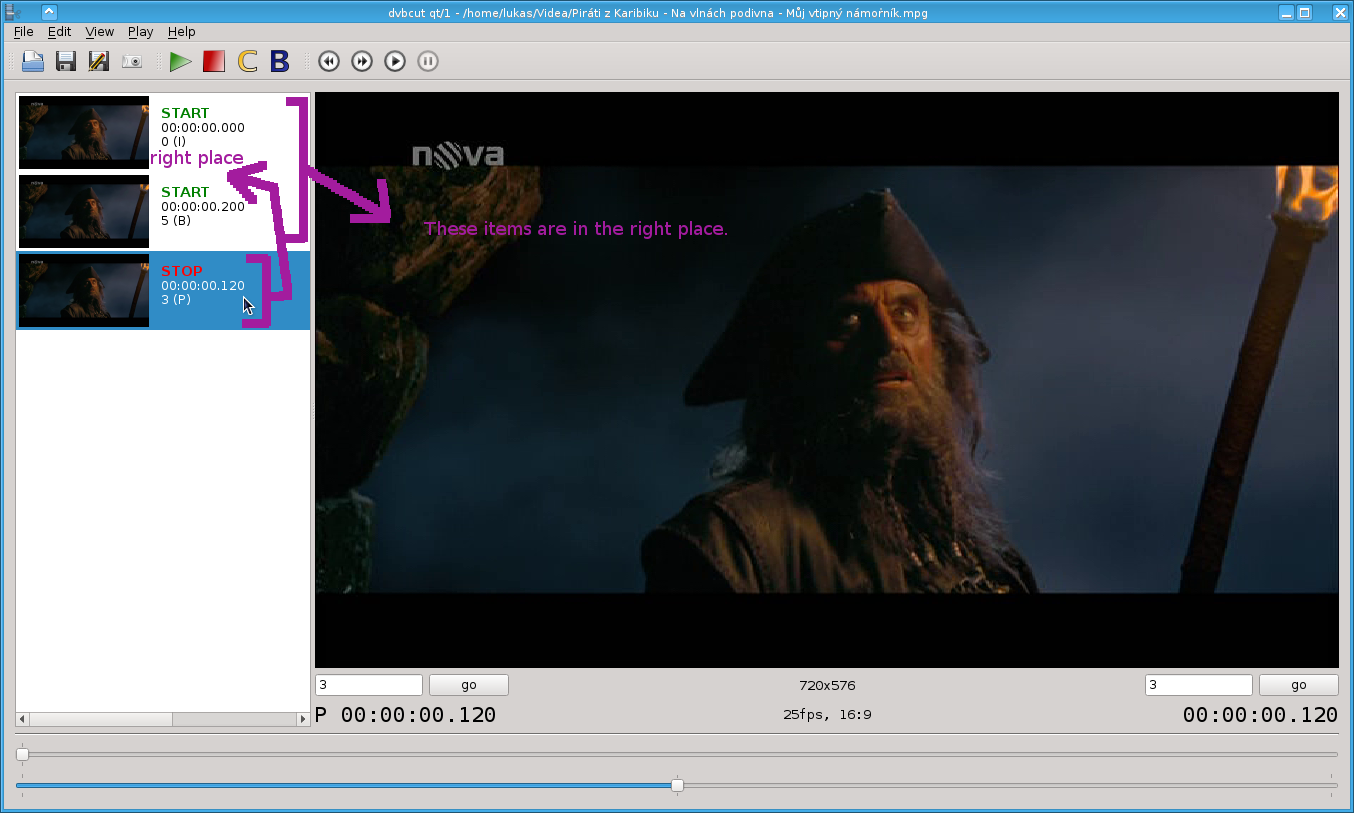Open the View menu
Image resolution: width=1354 pixels, height=813 pixels.
(99, 32)
